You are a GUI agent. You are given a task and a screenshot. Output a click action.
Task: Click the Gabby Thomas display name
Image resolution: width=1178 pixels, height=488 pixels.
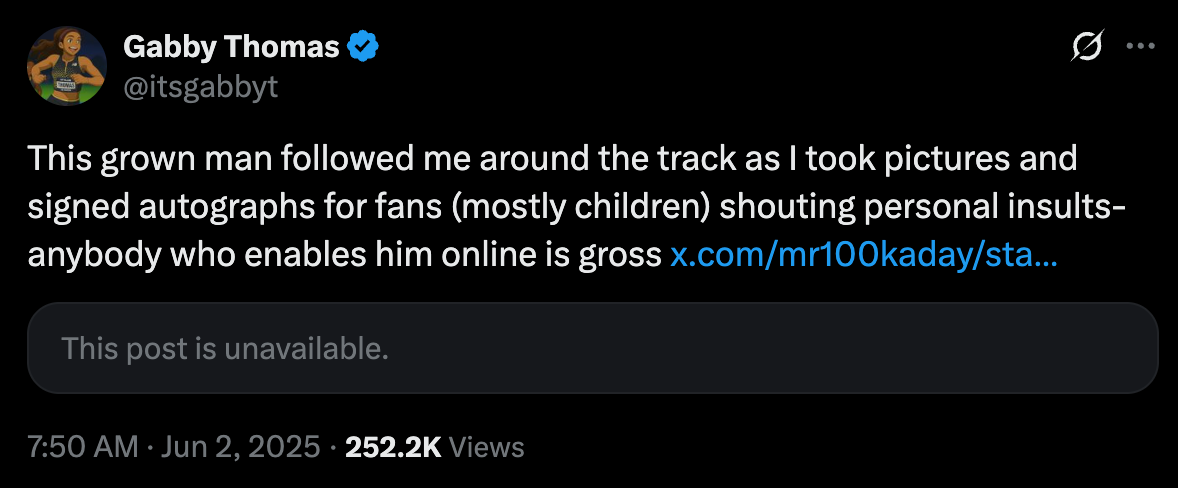tap(233, 45)
